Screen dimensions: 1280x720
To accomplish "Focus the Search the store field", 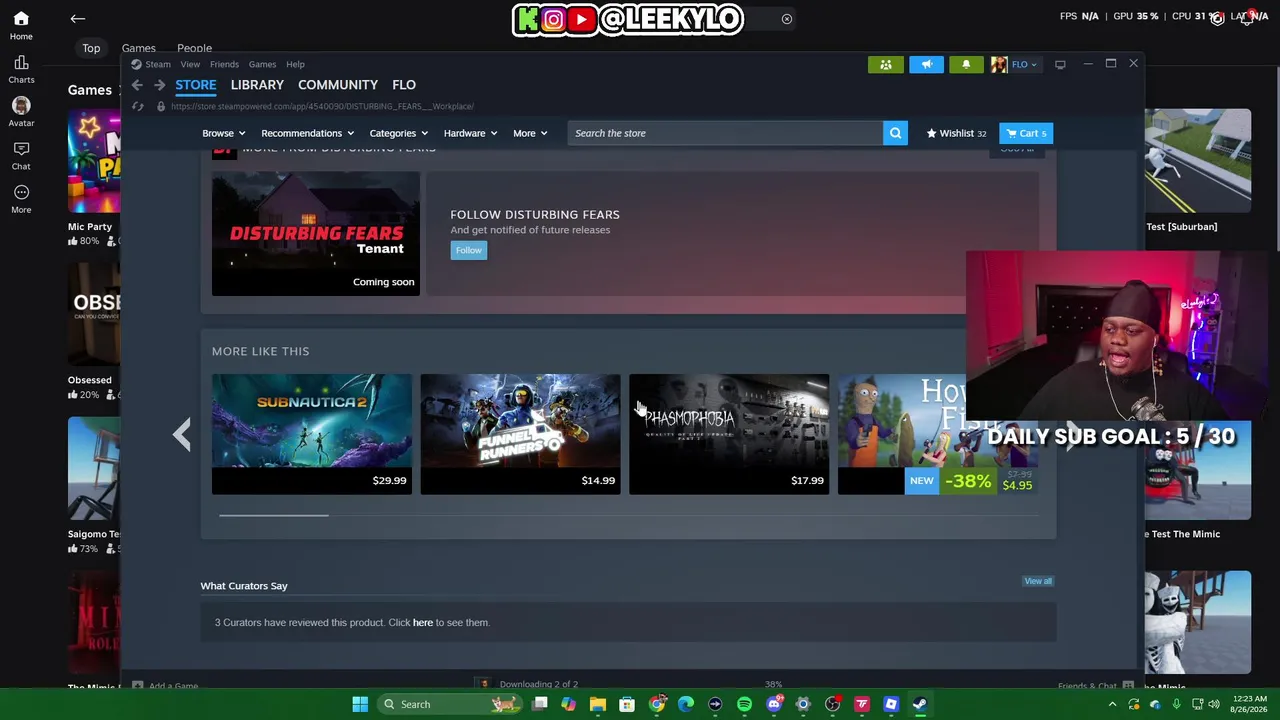I will click(x=726, y=133).
